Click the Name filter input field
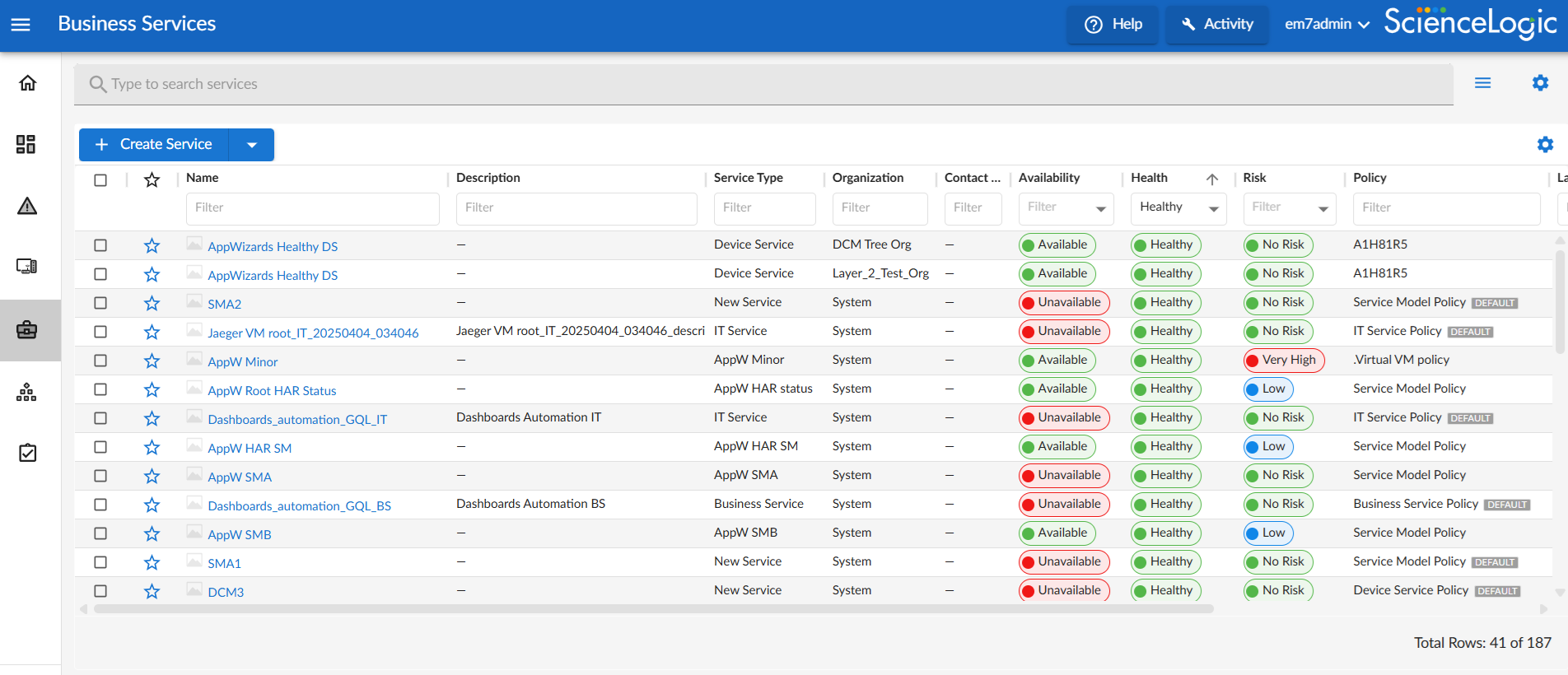 (x=312, y=208)
